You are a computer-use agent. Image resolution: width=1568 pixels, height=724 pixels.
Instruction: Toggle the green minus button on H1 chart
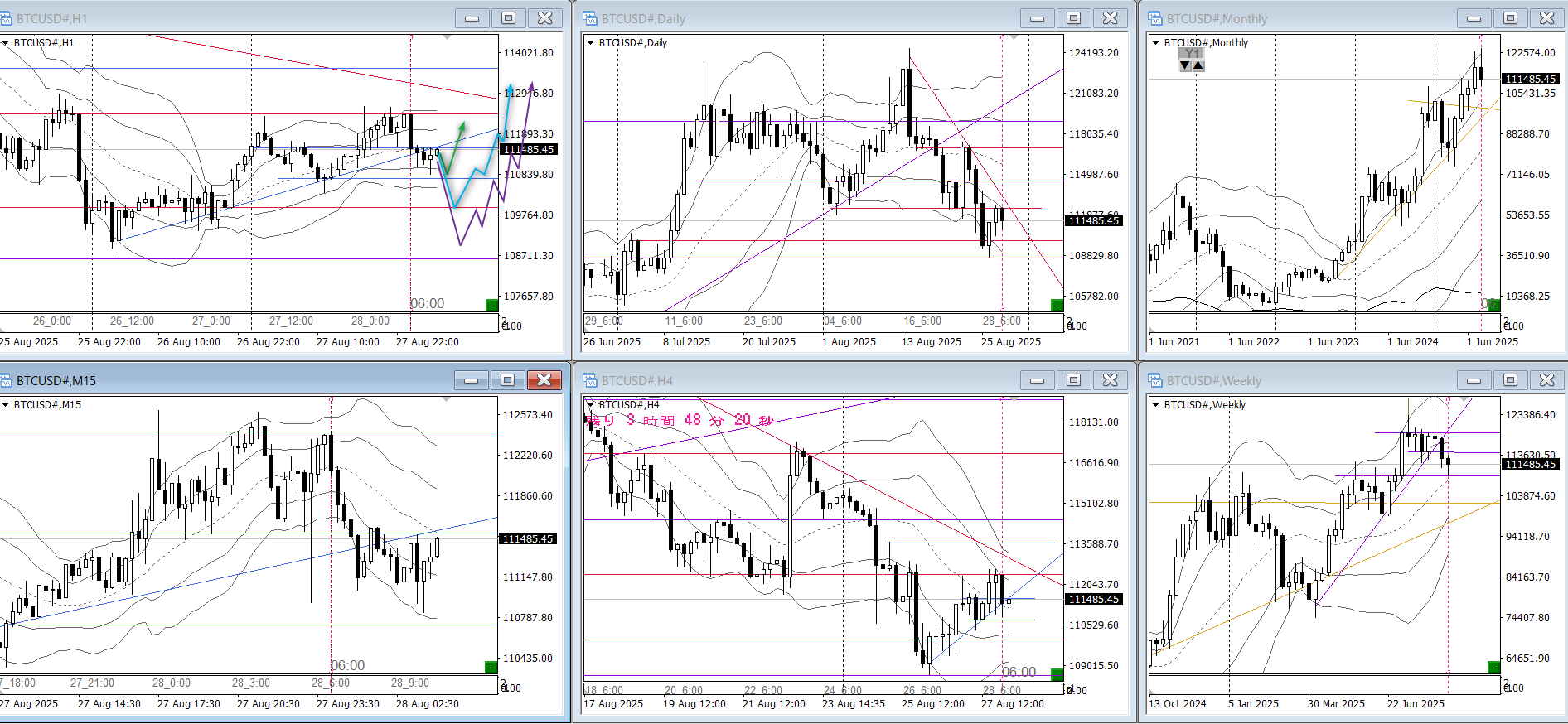tap(491, 306)
